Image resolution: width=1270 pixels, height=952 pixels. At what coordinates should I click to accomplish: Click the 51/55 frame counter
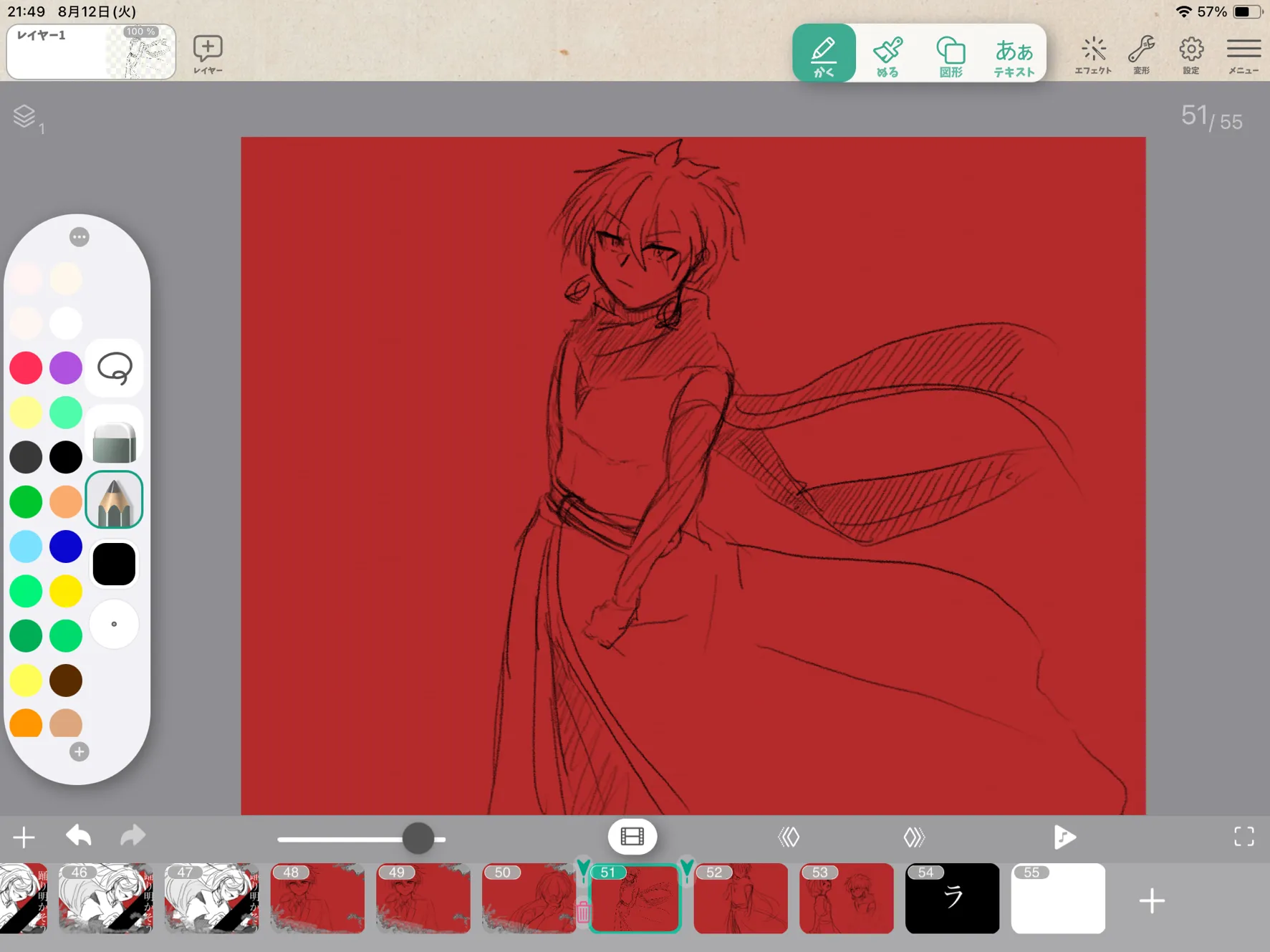click(1211, 117)
